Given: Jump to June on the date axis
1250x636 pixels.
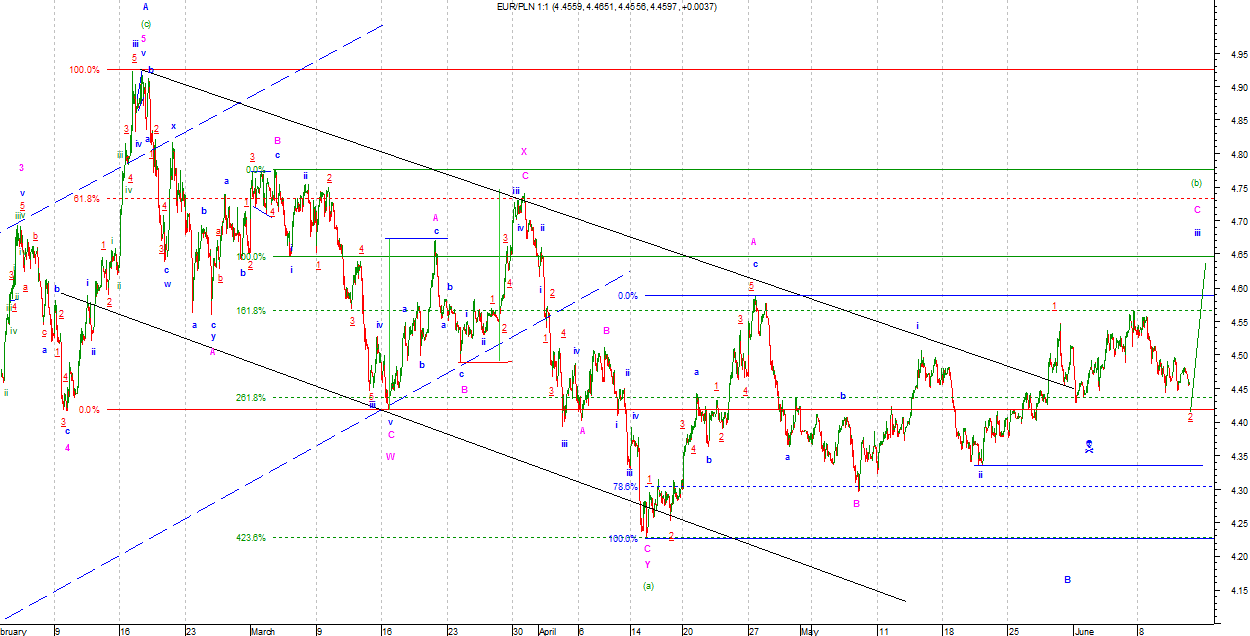Looking at the screenshot, I should click(1084, 631).
